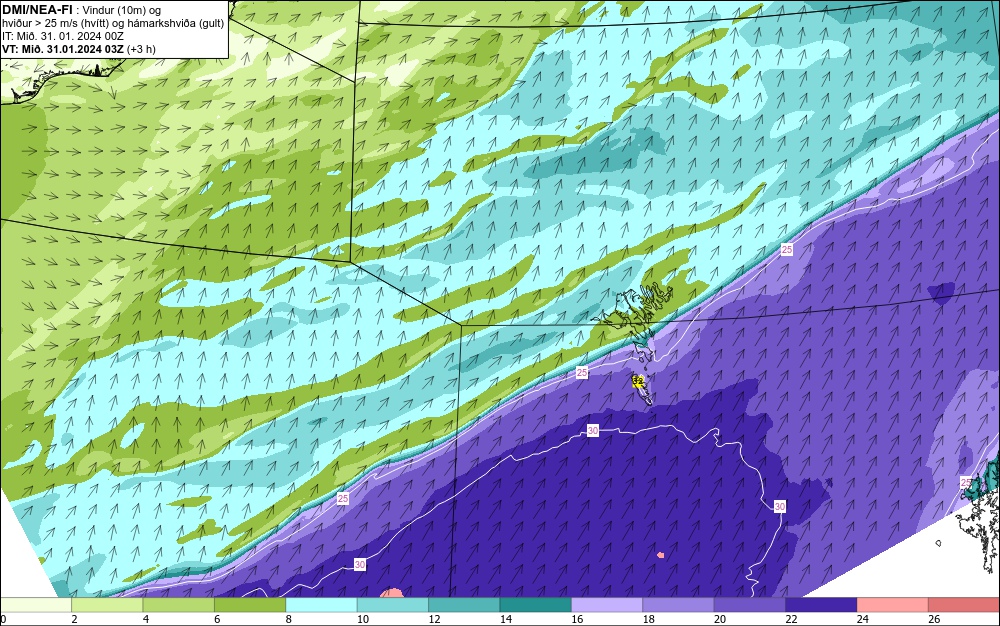1000x626 pixels.
Task: Click the yellow maximum gust marker 32
Action: (638, 381)
